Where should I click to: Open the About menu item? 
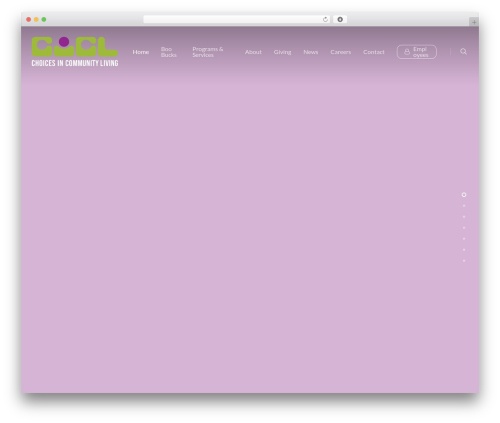(x=253, y=52)
